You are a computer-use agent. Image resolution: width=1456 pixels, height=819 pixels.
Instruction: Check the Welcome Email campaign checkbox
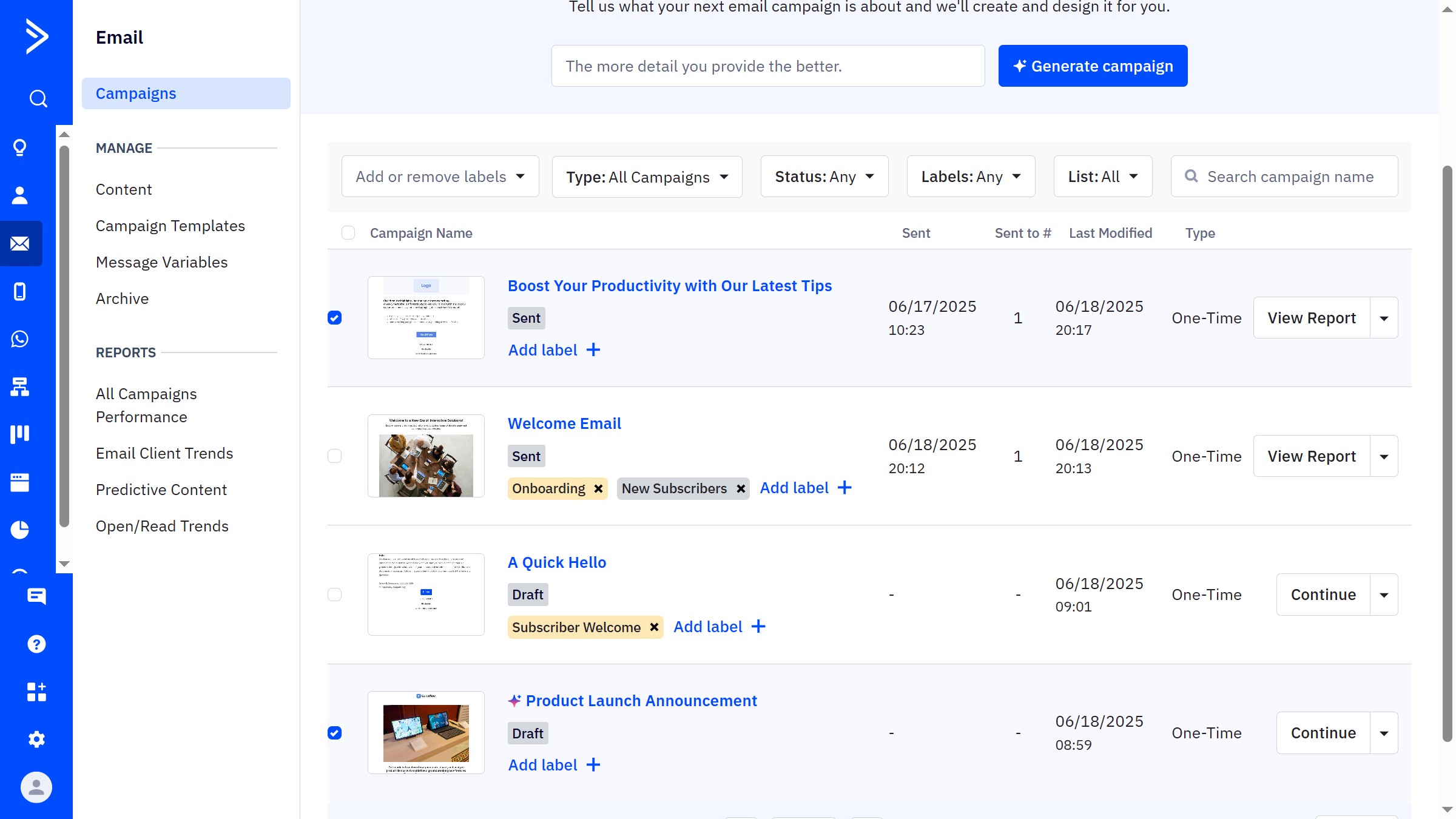point(334,456)
